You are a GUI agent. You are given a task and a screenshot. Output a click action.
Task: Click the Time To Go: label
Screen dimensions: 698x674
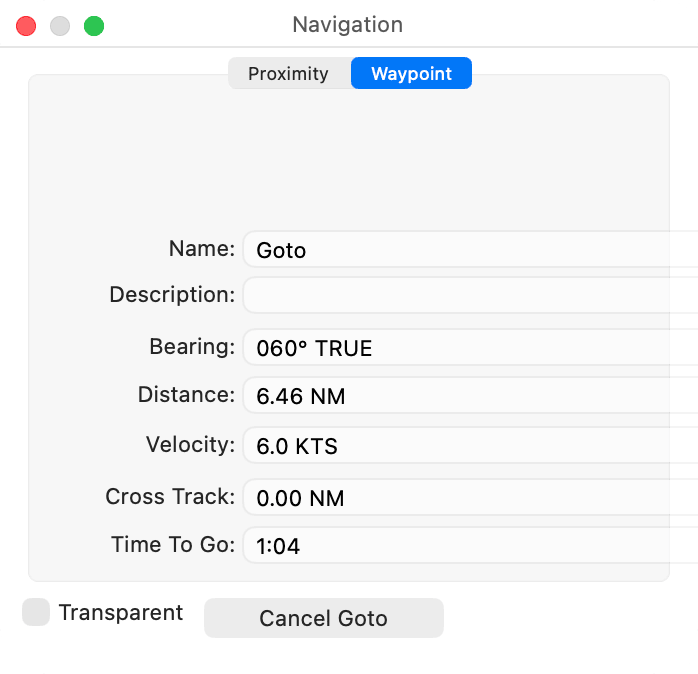point(173,544)
